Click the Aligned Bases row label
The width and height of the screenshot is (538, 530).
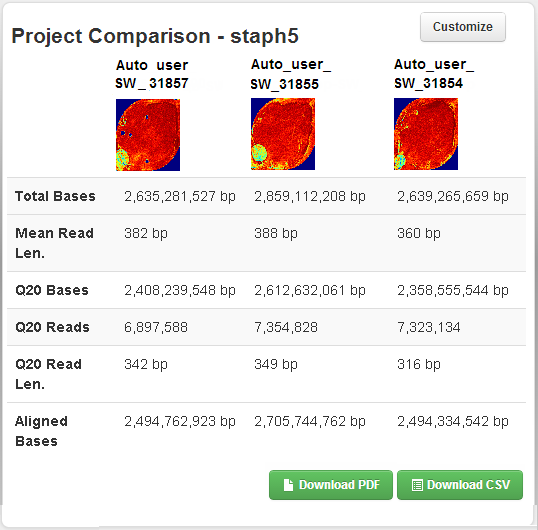click(x=41, y=431)
